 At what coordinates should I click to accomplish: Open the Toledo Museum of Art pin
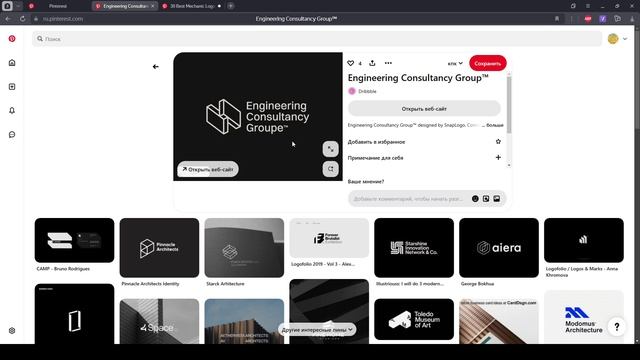414,319
